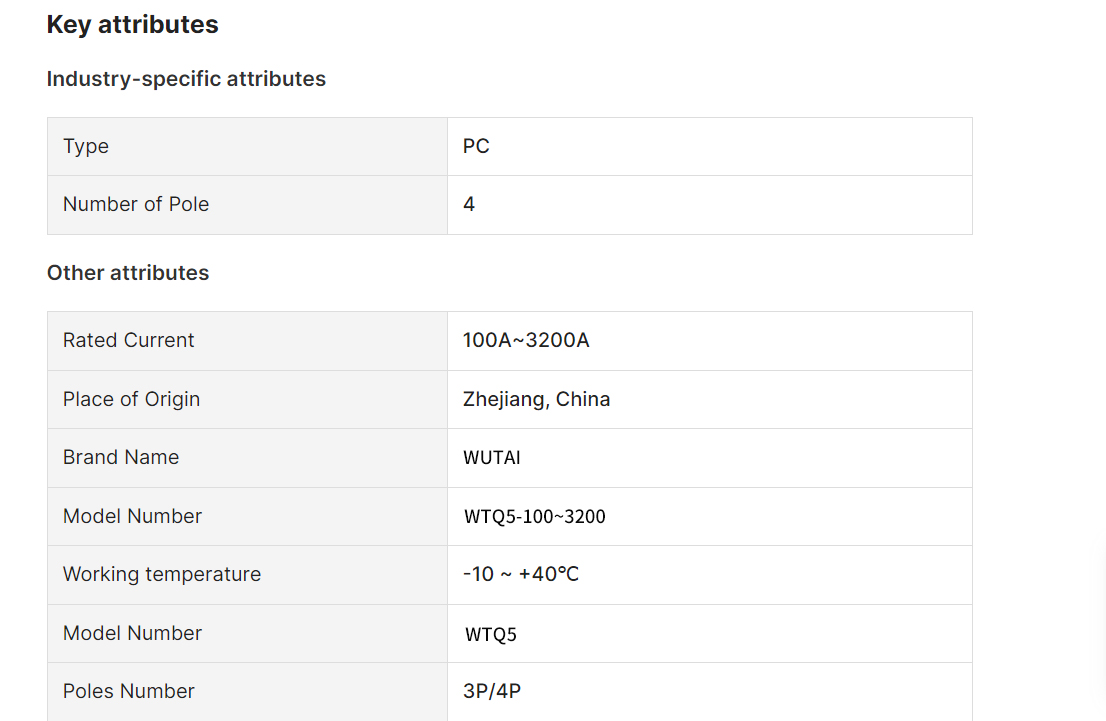
Task: Click the Rated Current label
Action: [128, 340]
